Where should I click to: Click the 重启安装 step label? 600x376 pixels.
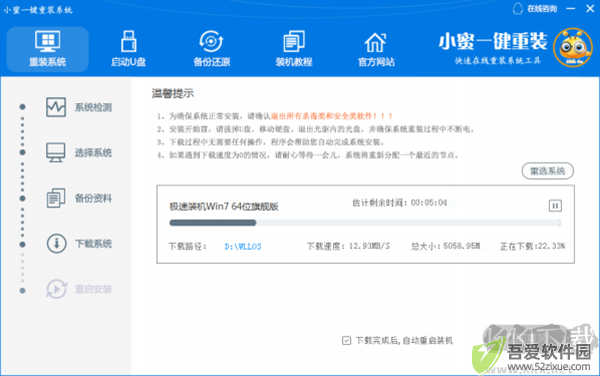[x=93, y=289]
